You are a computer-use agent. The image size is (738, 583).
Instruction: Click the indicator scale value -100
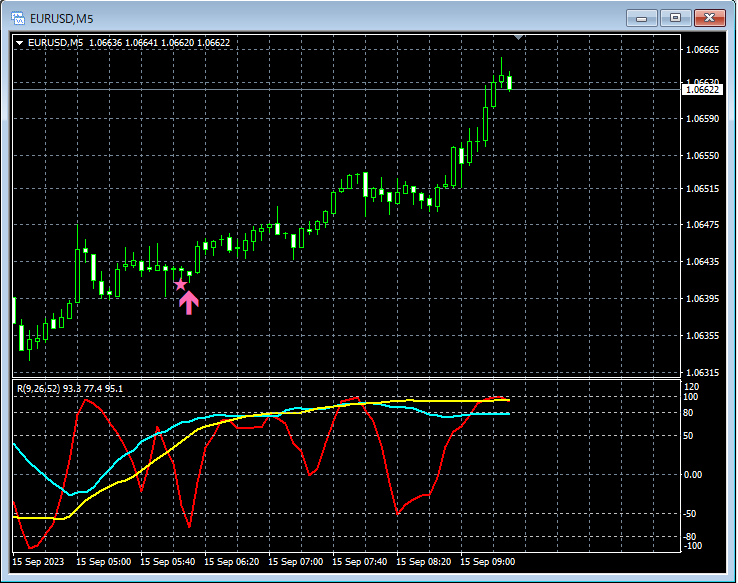click(691, 546)
